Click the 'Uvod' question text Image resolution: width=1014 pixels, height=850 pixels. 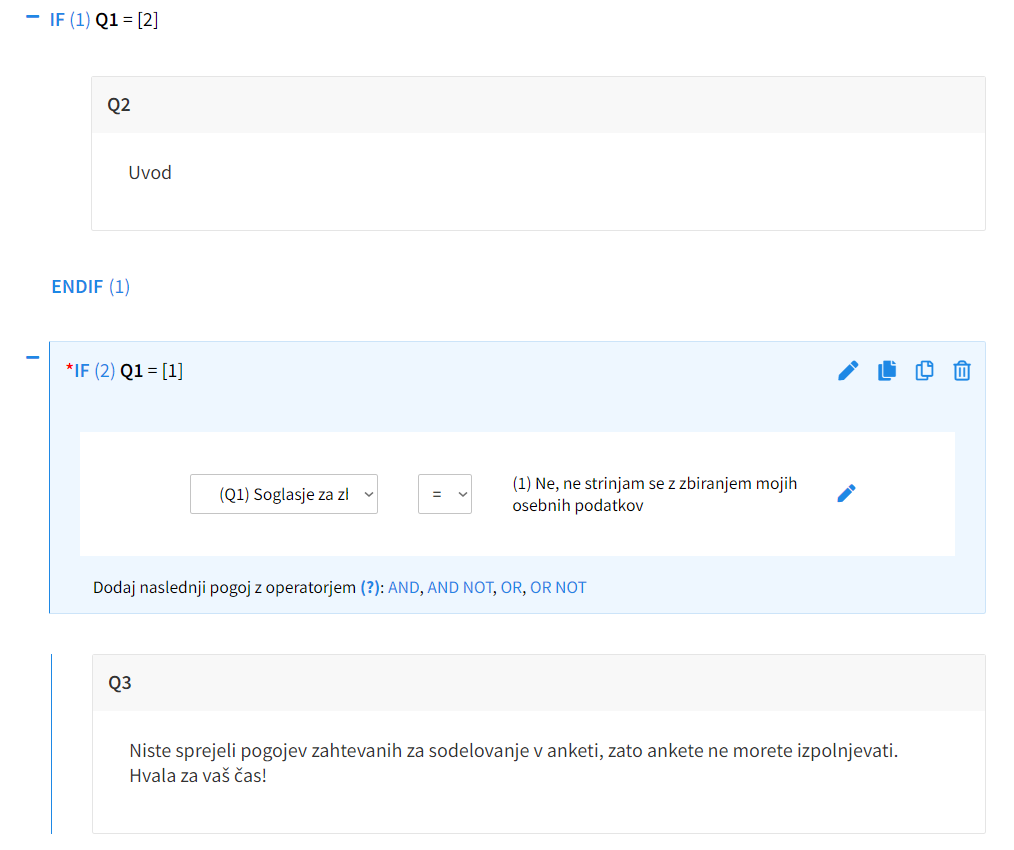[150, 173]
